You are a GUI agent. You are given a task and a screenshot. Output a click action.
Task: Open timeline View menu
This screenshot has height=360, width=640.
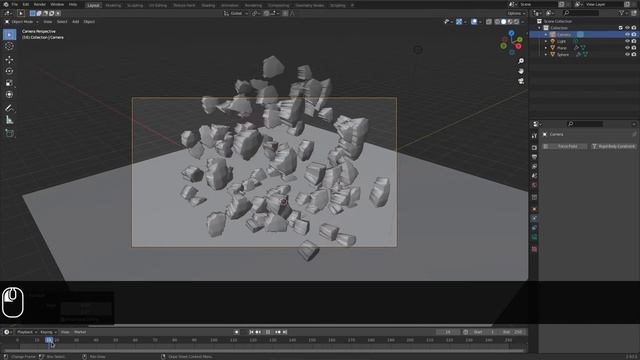coord(65,332)
